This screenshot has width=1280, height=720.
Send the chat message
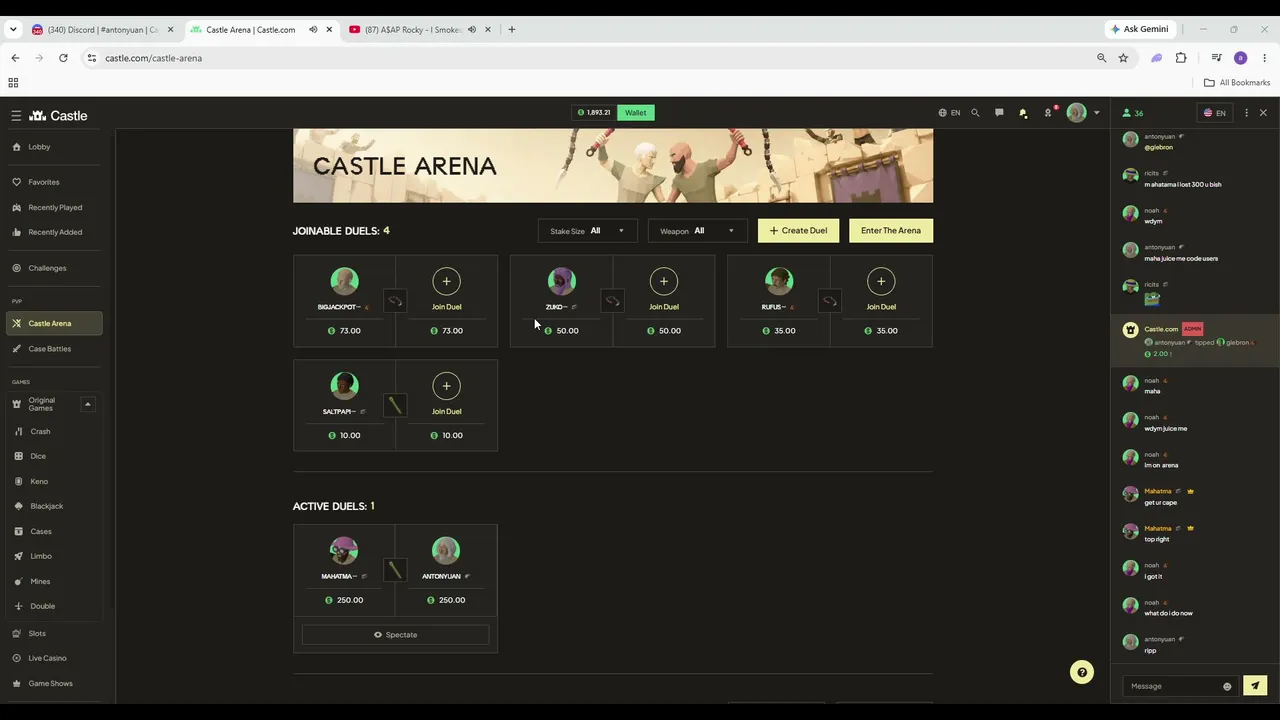coord(1254,686)
